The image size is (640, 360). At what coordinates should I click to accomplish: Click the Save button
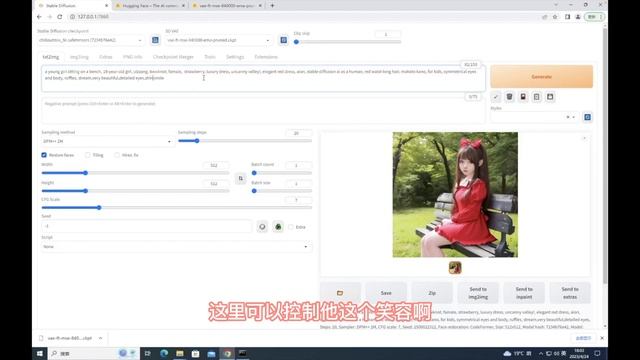(386, 293)
